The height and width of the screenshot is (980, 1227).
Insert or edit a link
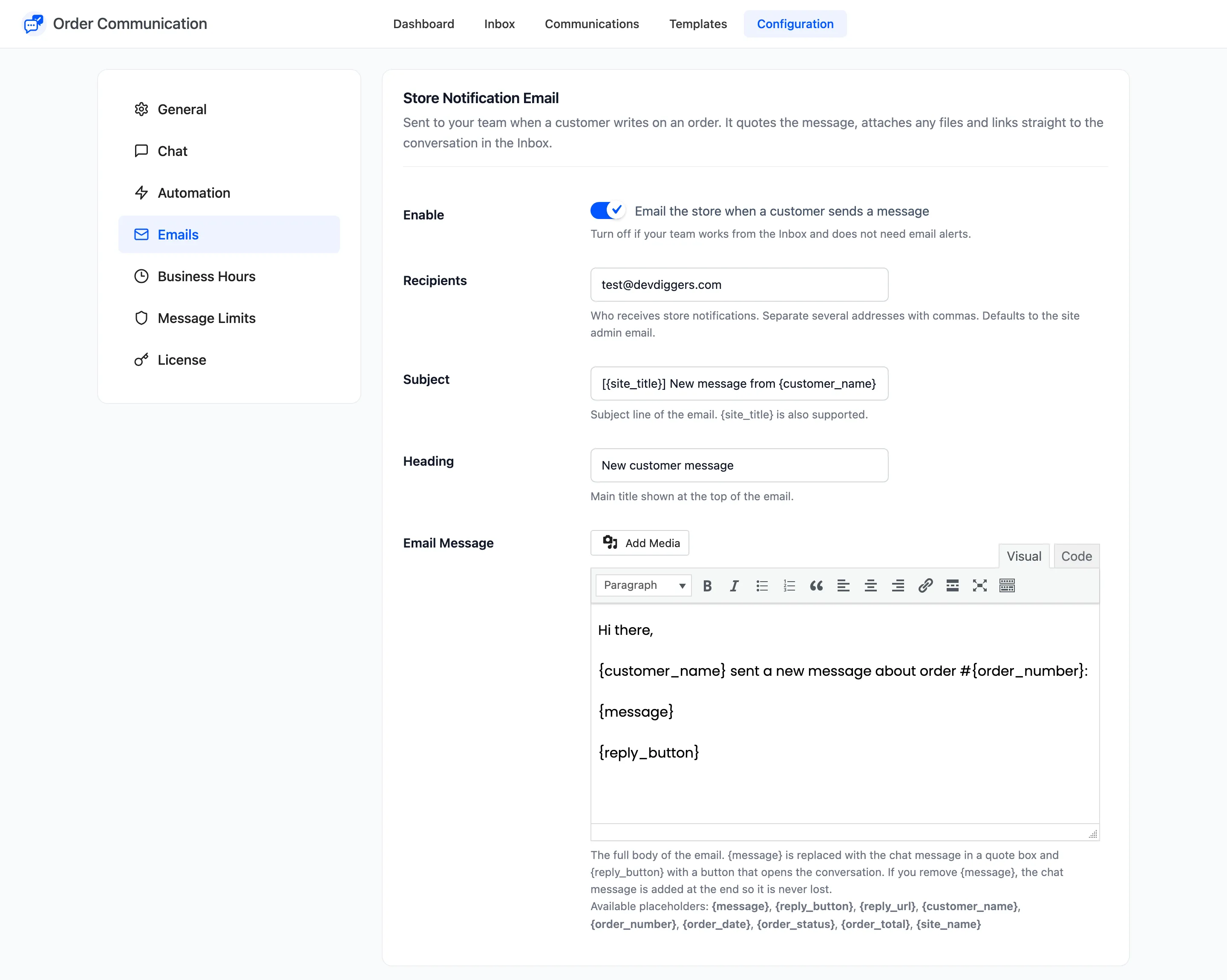(925, 585)
